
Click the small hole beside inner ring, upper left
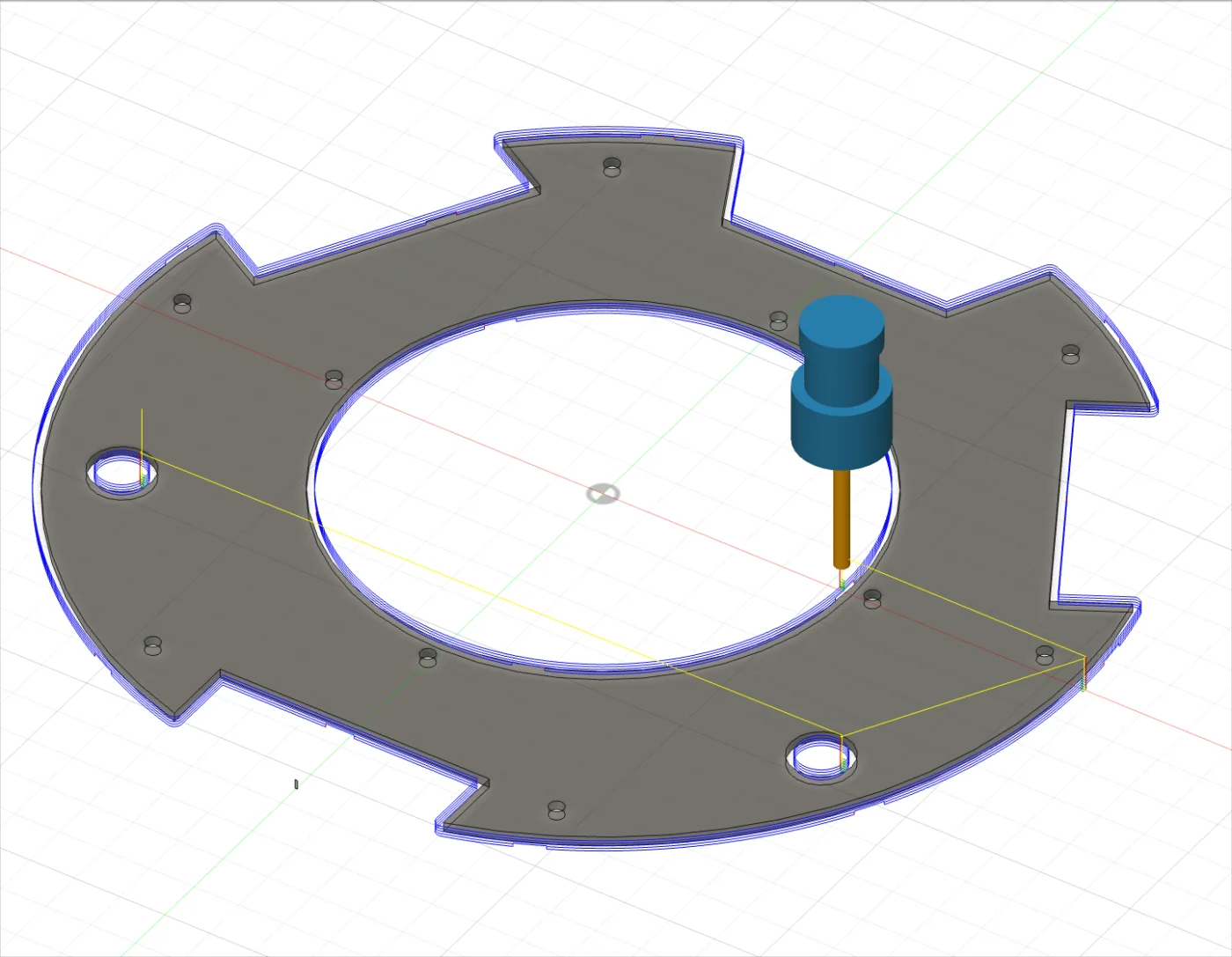coord(334,379)
